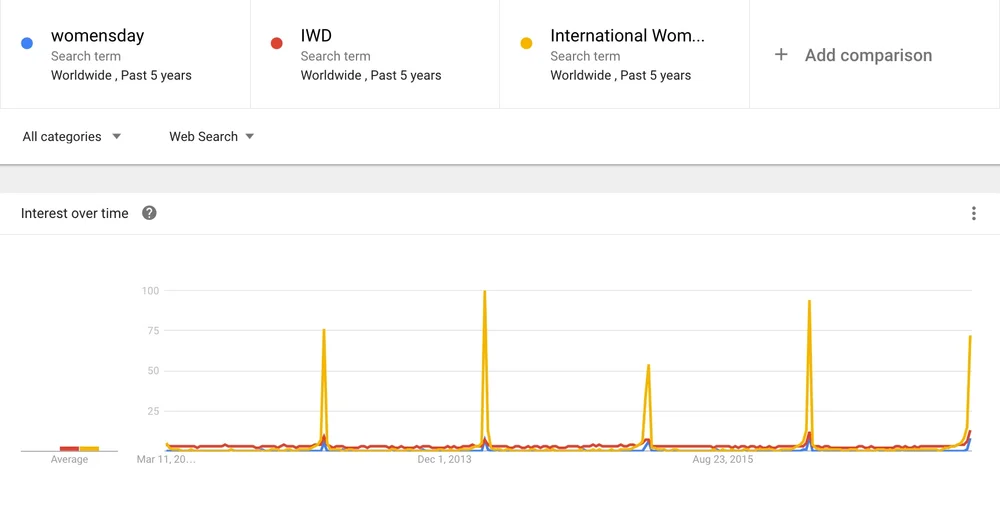Click the 75 y-axis value

click(153, 331)
